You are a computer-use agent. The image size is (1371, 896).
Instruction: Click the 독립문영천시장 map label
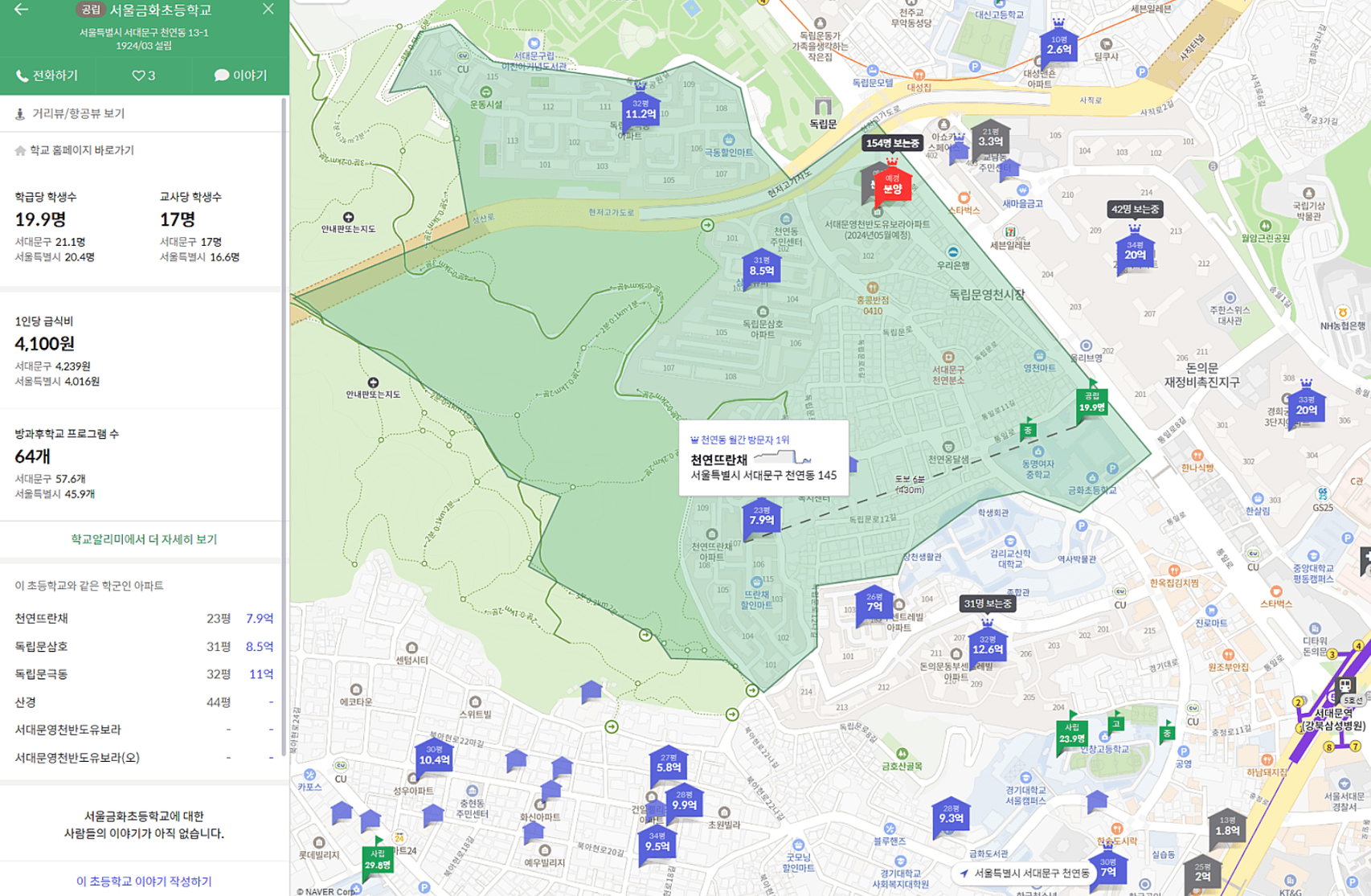pyautogui.click(x=987, y=295)
